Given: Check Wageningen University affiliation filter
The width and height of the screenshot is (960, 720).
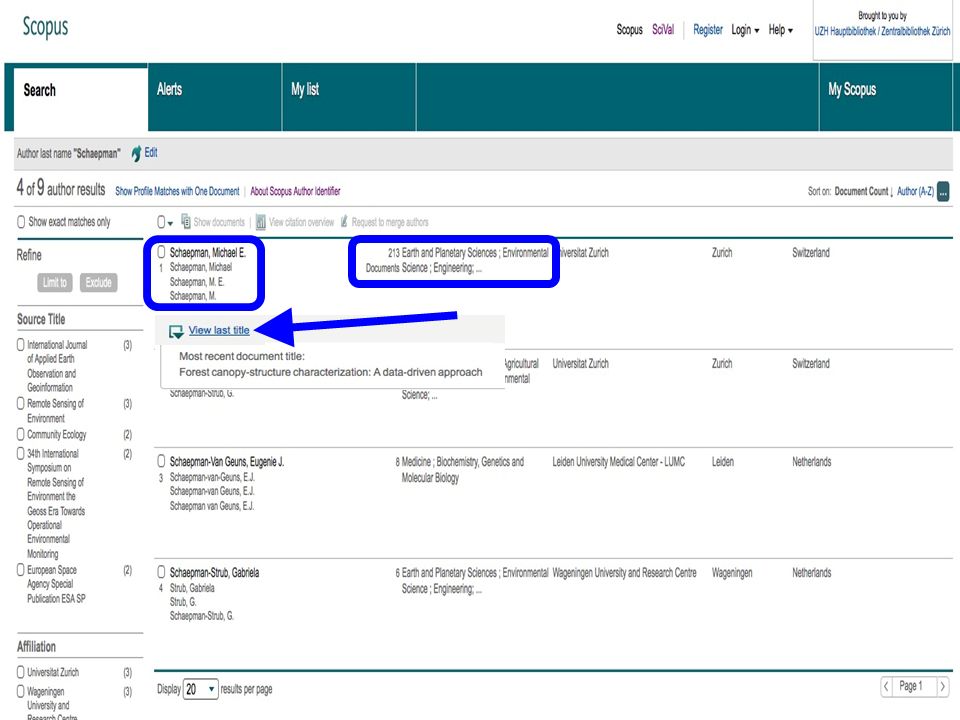Looking at the screenshot, I should click(21, 691).
